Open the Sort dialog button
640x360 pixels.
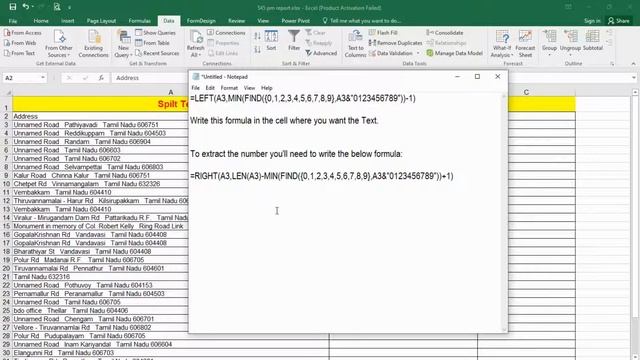pyautogui.click(x=271, y=40)
